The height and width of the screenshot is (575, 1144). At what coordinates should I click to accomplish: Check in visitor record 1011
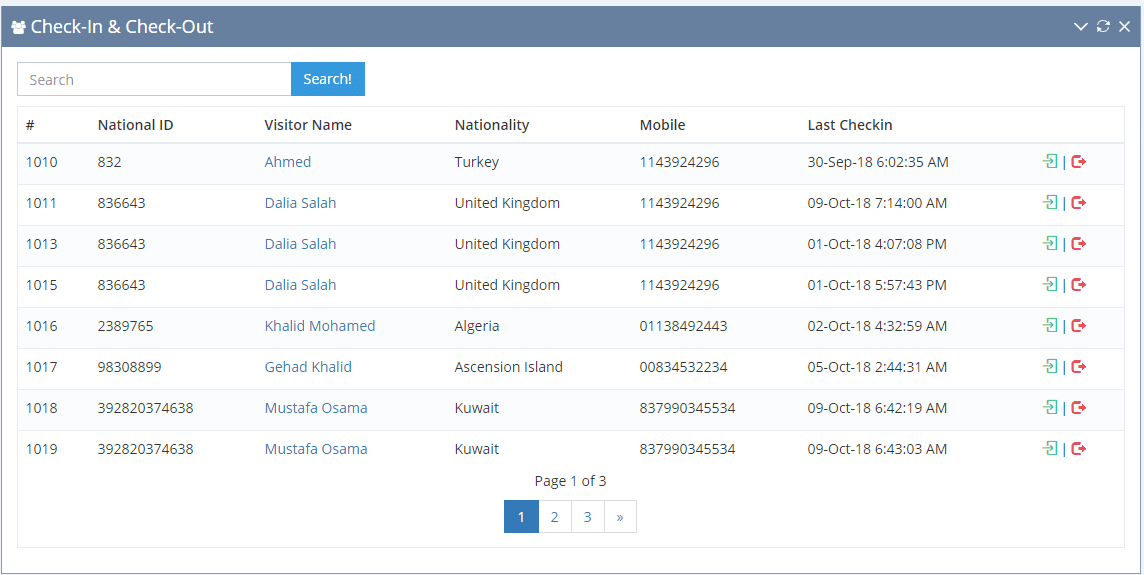point(1050,203)
